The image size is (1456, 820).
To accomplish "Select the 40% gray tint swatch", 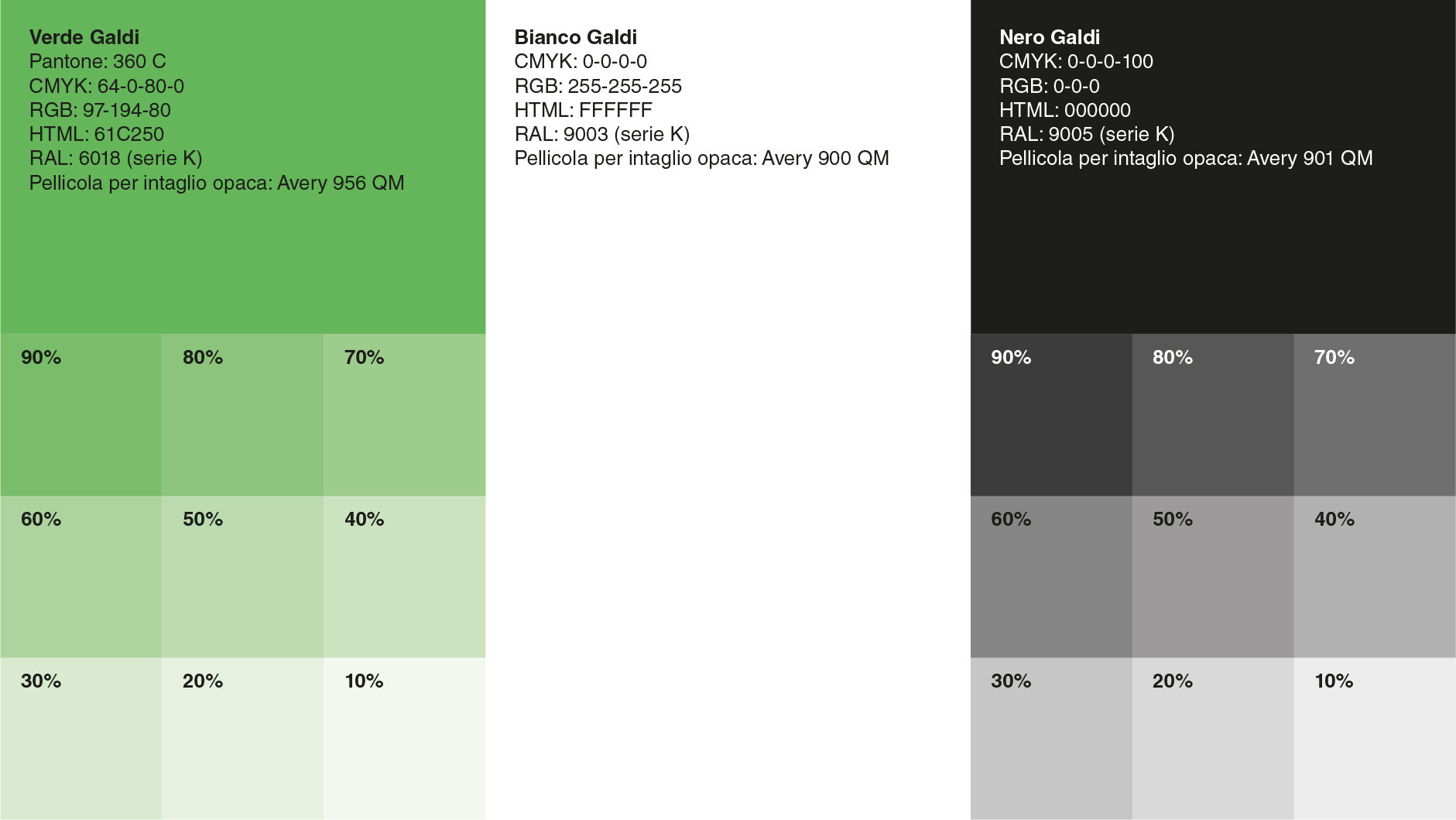I will click(x=1375, y=577).
